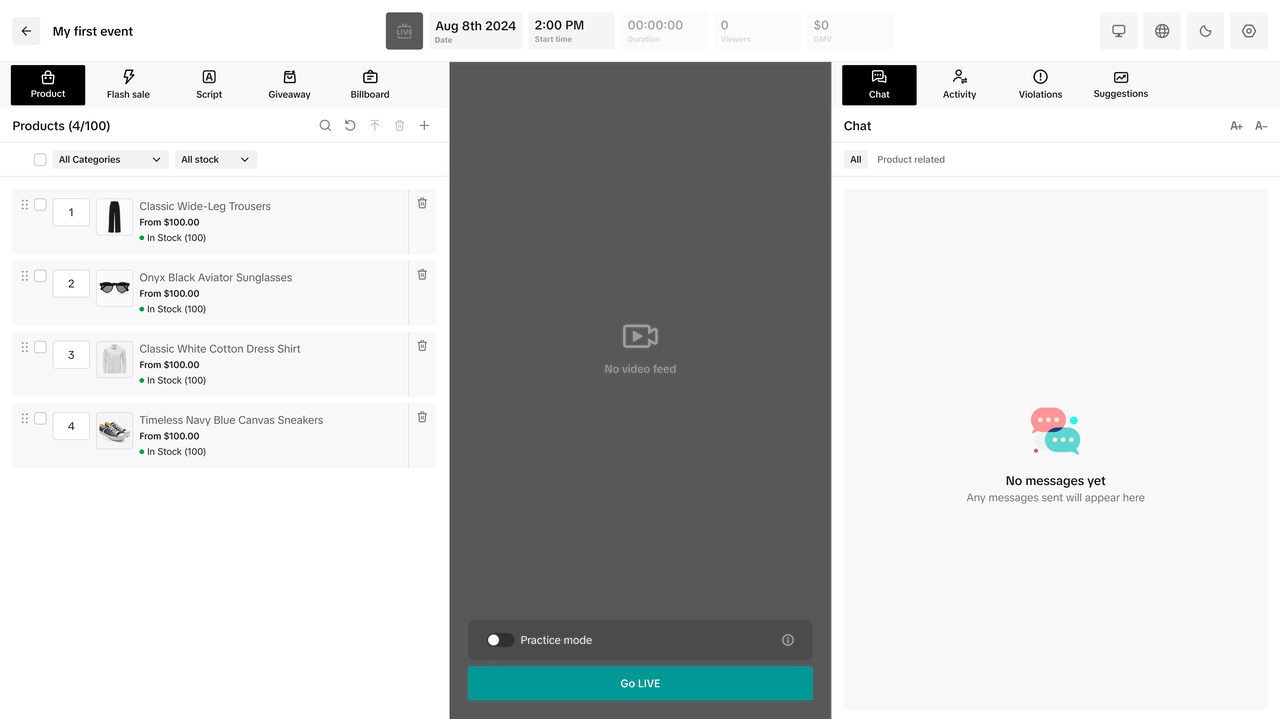Click Timeless Navy Blue Canvas Sneakers title
This screenshot has height=719, width=1280.
pyautogui.click(x=231, y=420)
